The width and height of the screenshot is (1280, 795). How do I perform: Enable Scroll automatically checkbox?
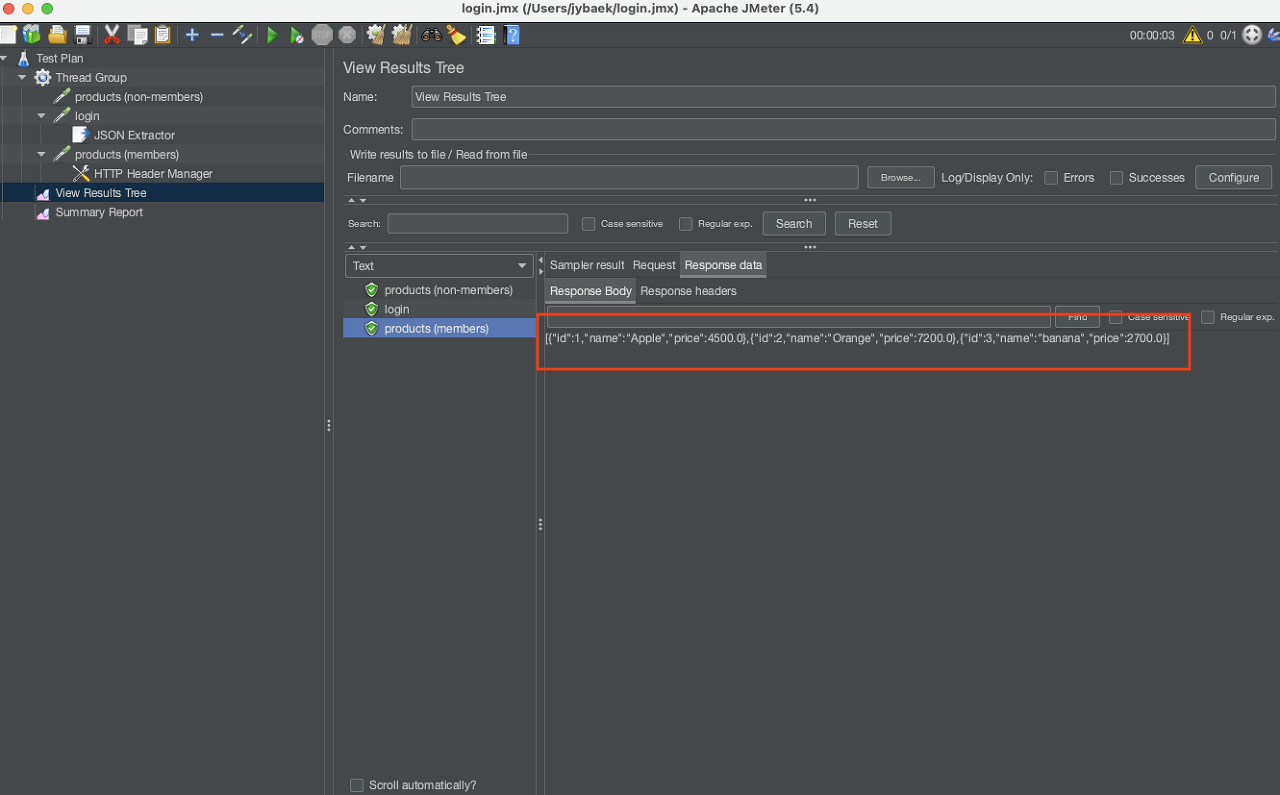[357, 785]
